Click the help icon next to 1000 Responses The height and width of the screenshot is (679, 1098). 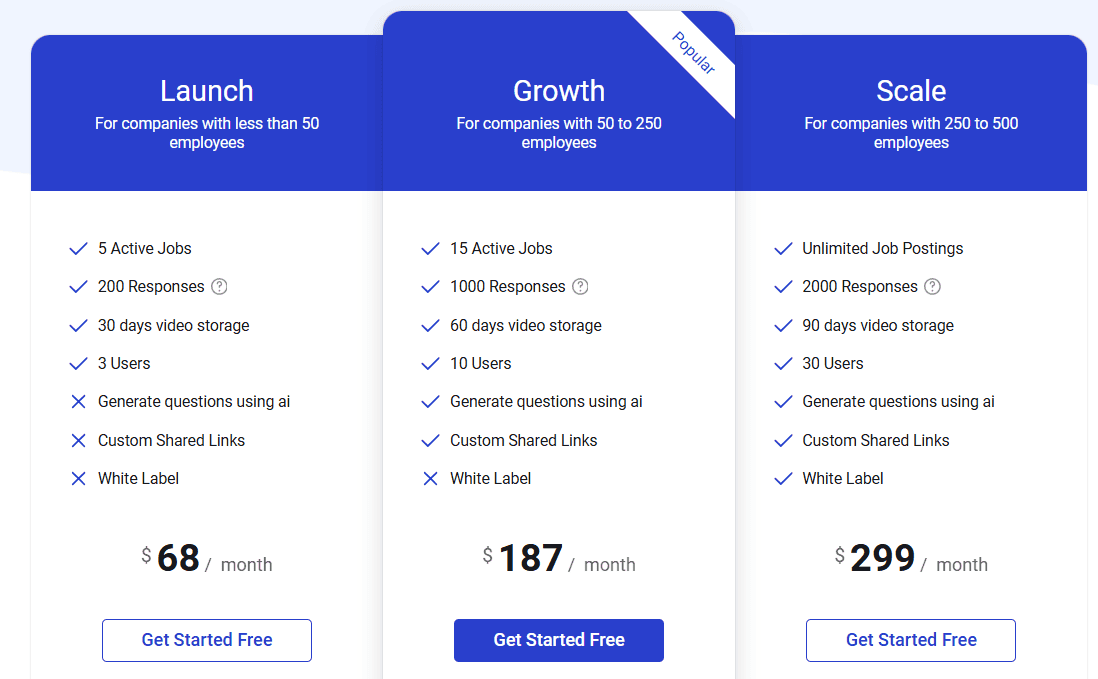click(x=581, y=287)
